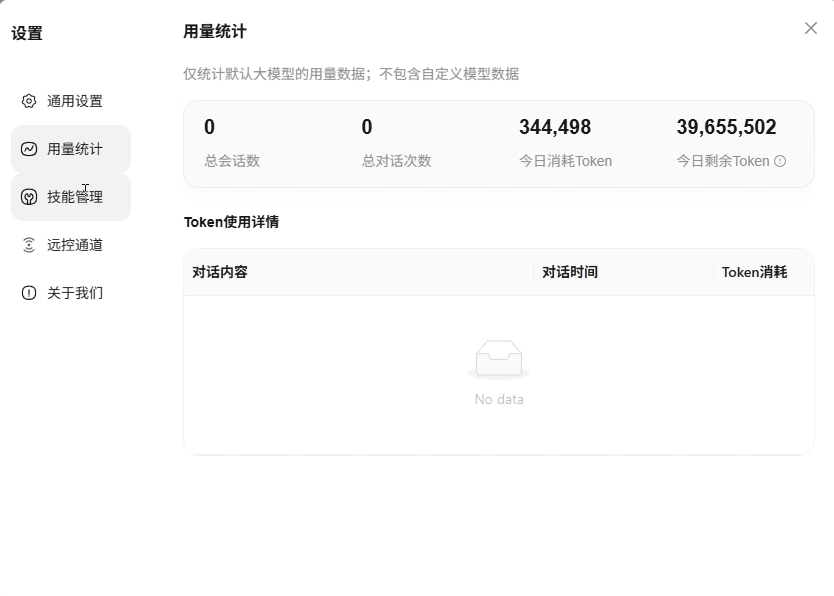Screen dimensions: 834x596
Task: Click the info icon after 今日剩余Token
Action: pos(779,160)
